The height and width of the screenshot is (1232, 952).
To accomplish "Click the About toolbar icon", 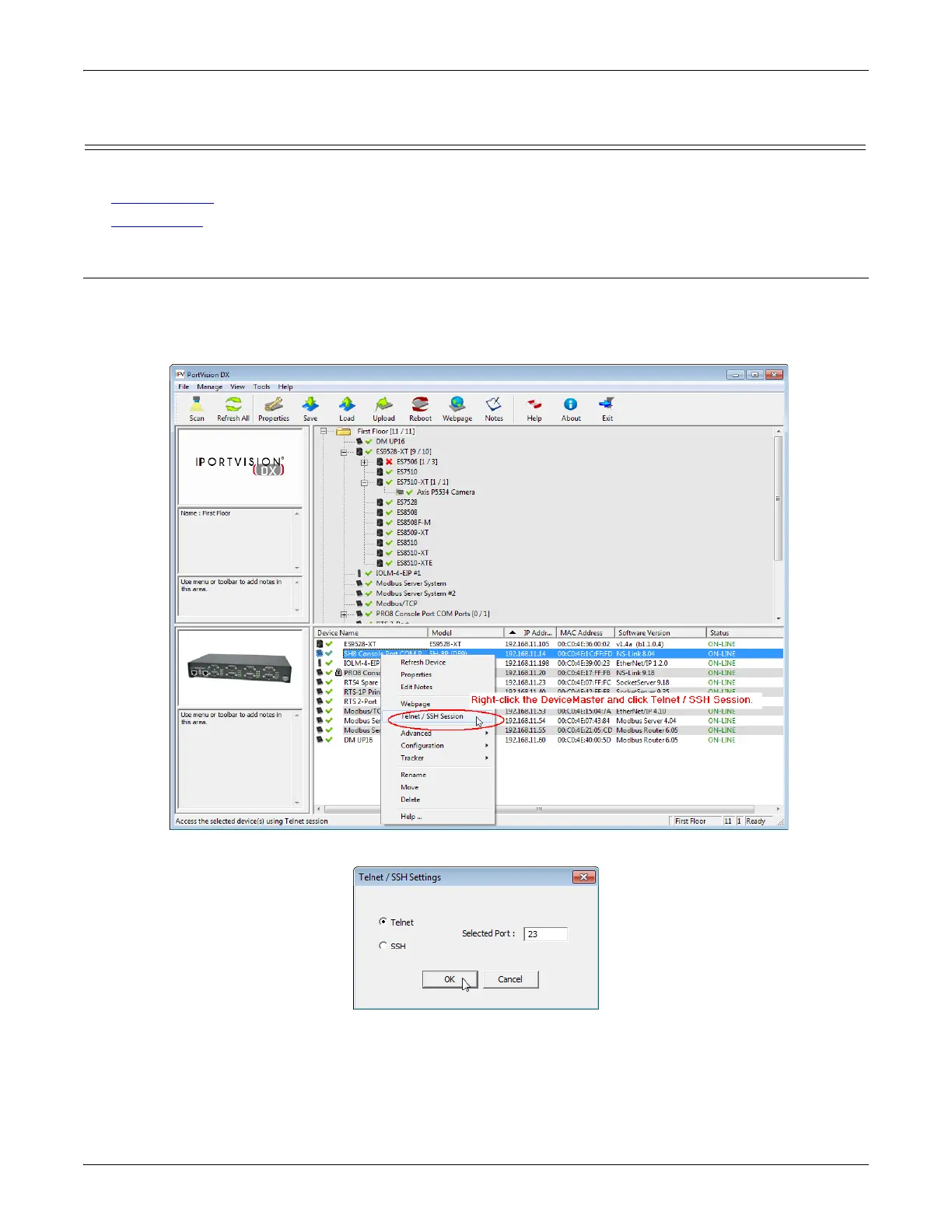I will (x=571, y=404).
